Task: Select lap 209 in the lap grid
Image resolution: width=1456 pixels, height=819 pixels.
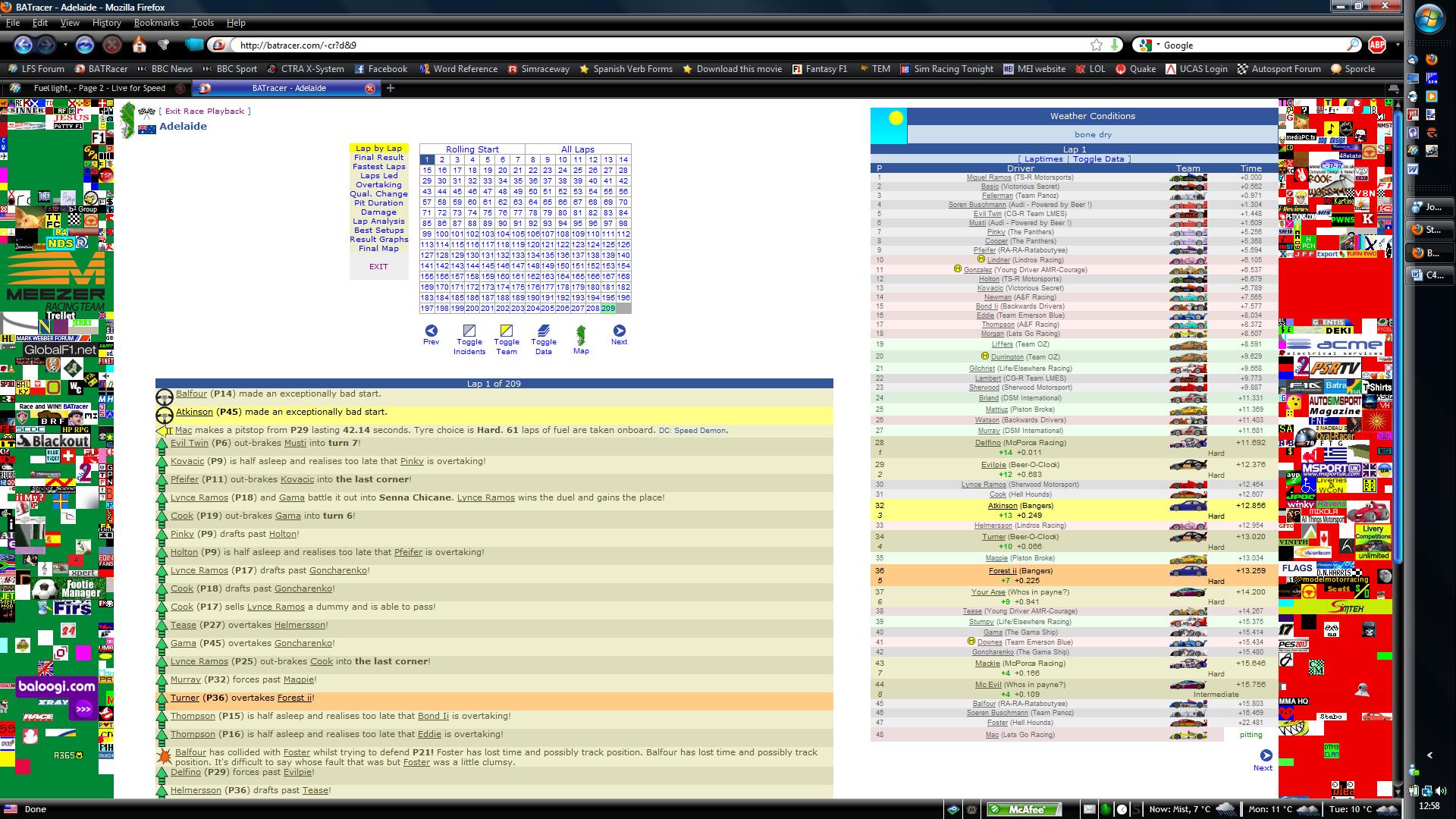Action: [608, 309]
